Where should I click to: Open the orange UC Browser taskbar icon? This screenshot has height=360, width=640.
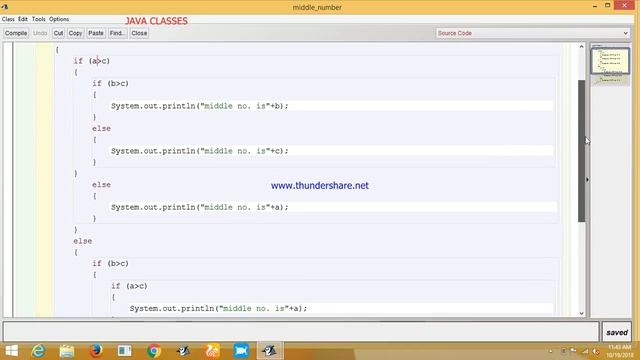212,351
